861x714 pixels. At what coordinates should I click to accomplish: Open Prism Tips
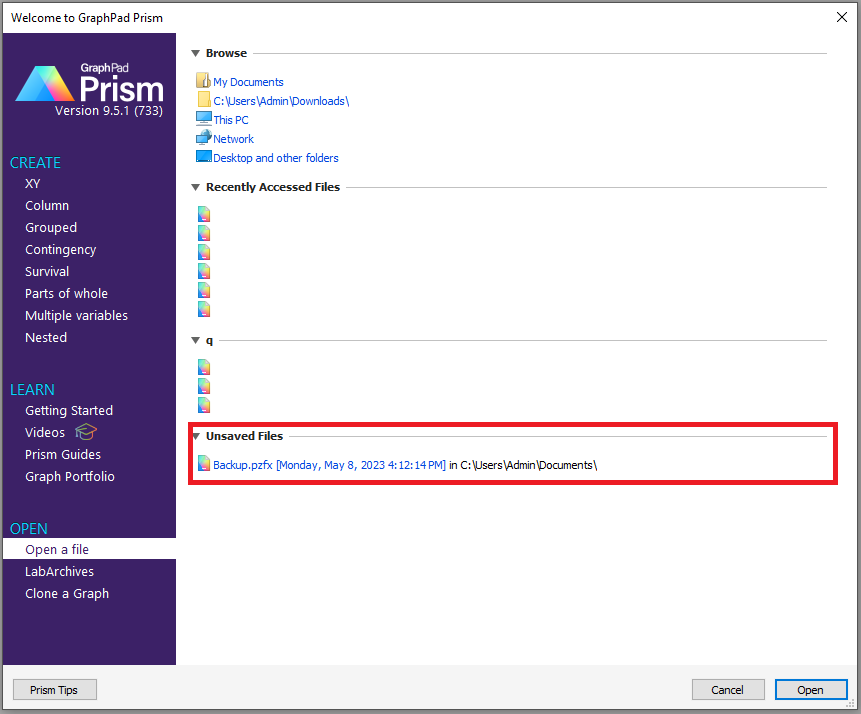click(x=55, y=690)
